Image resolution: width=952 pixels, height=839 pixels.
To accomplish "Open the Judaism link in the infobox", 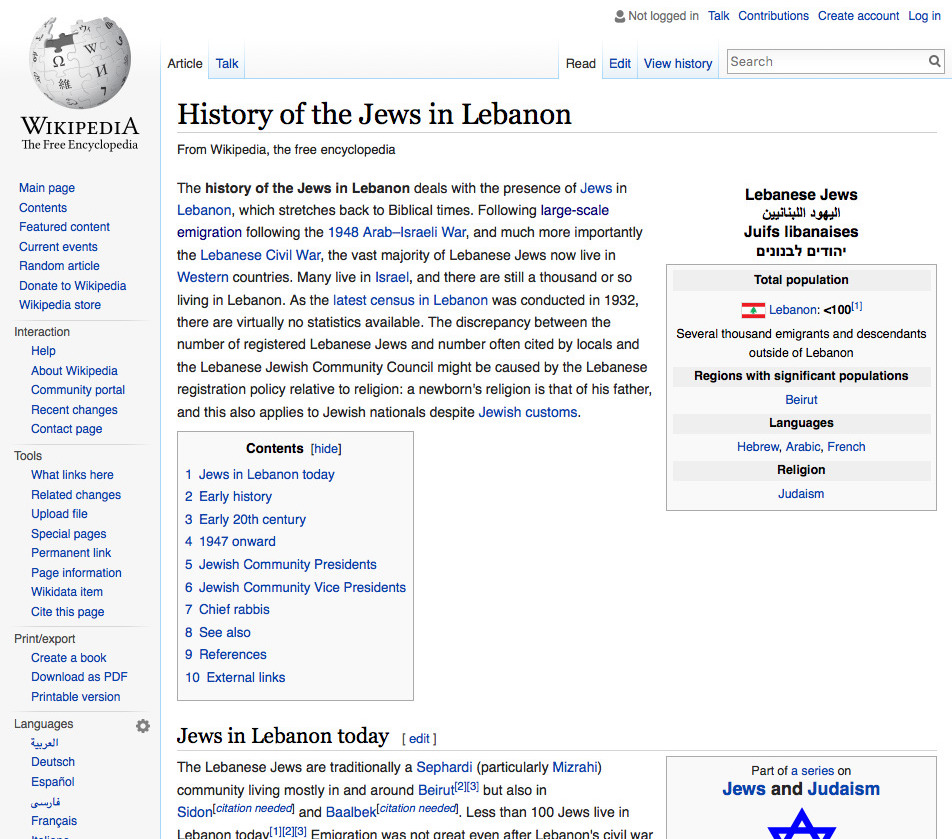I will 800,493.
